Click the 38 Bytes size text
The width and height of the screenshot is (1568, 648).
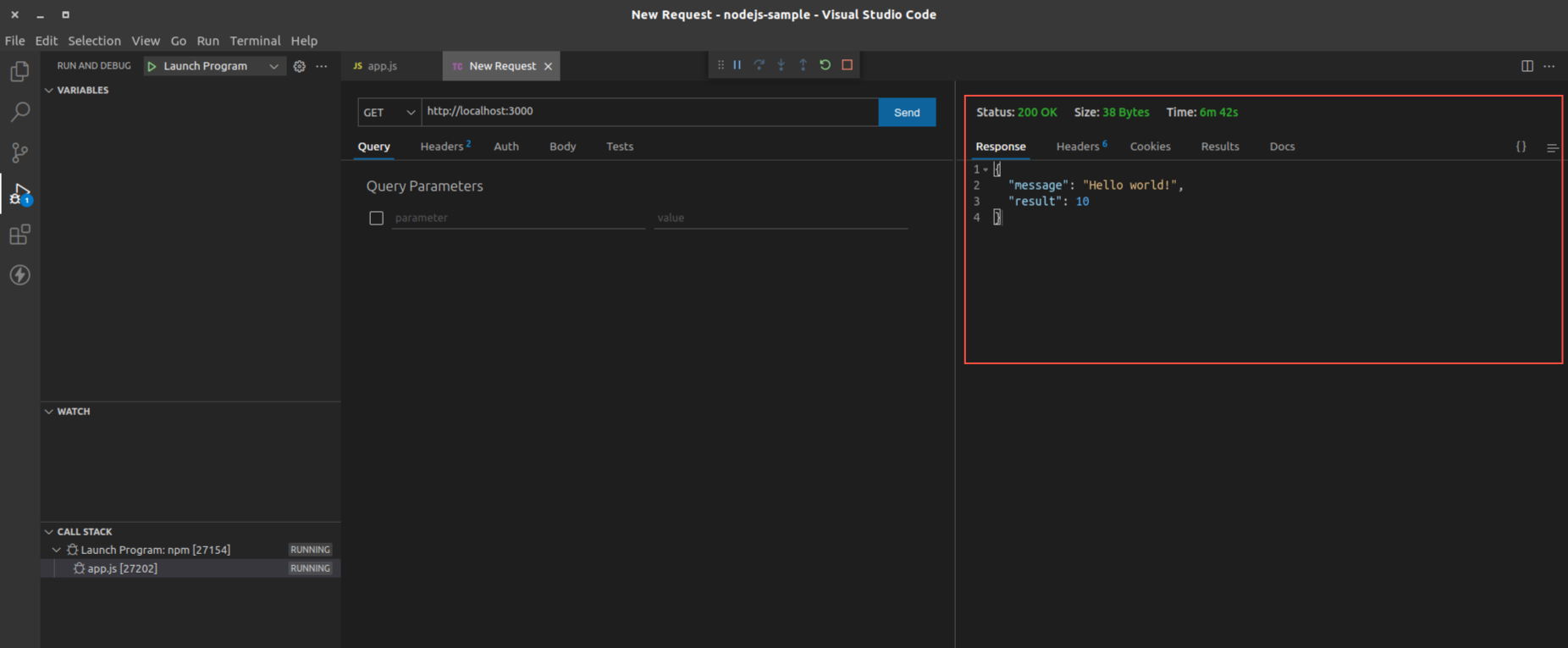pyautogui.click(x=1126, y=112)
